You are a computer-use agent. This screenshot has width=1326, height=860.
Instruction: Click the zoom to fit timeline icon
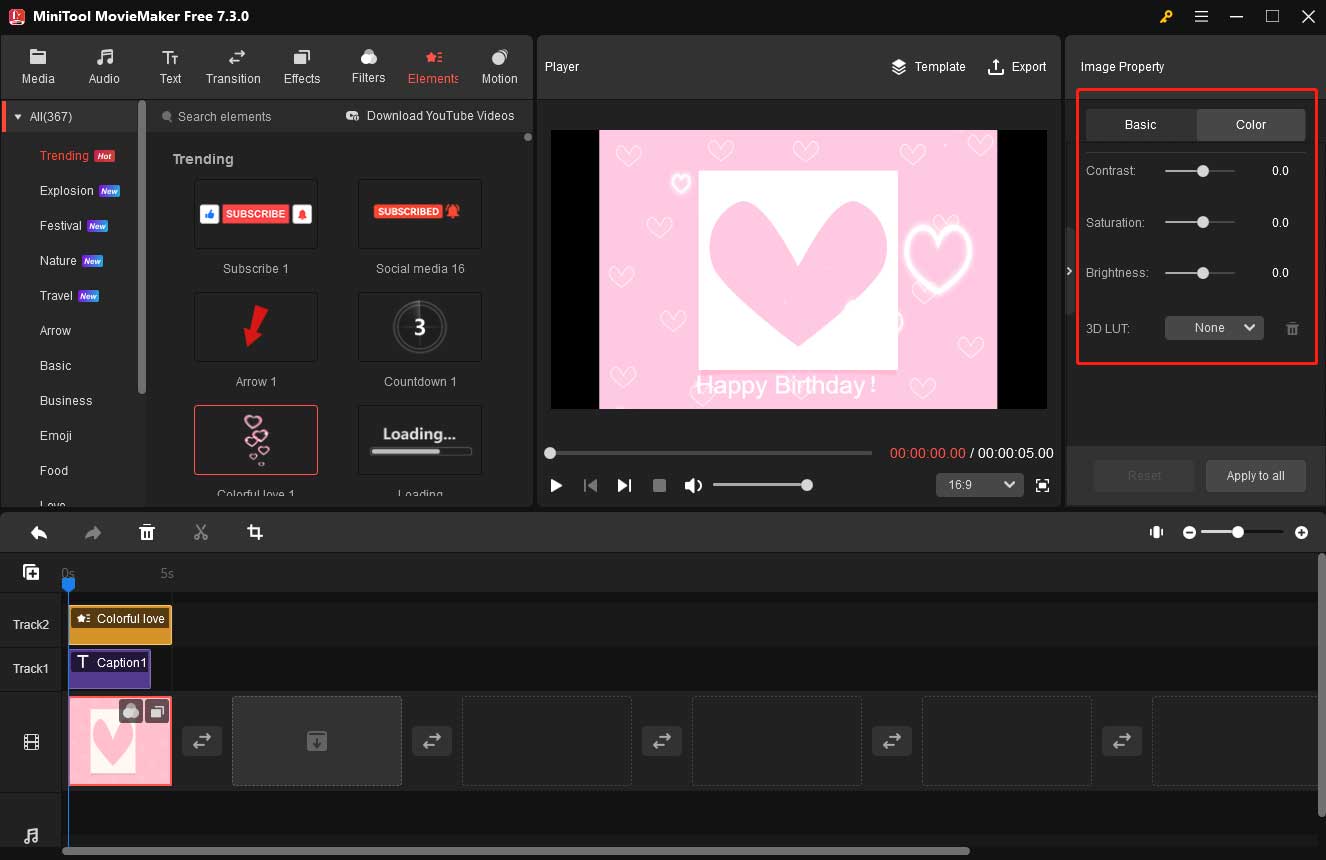(x=1156, y=533)
